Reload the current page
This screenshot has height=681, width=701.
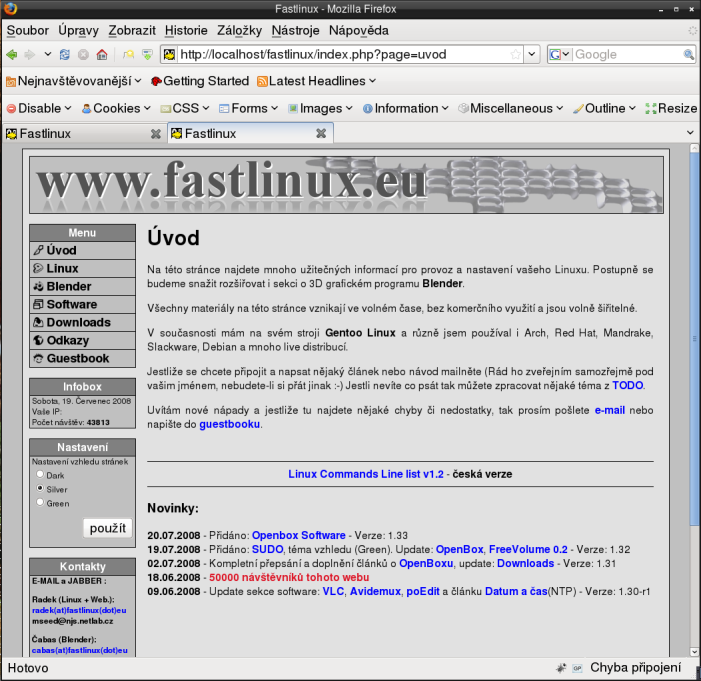tap(65, 55)
